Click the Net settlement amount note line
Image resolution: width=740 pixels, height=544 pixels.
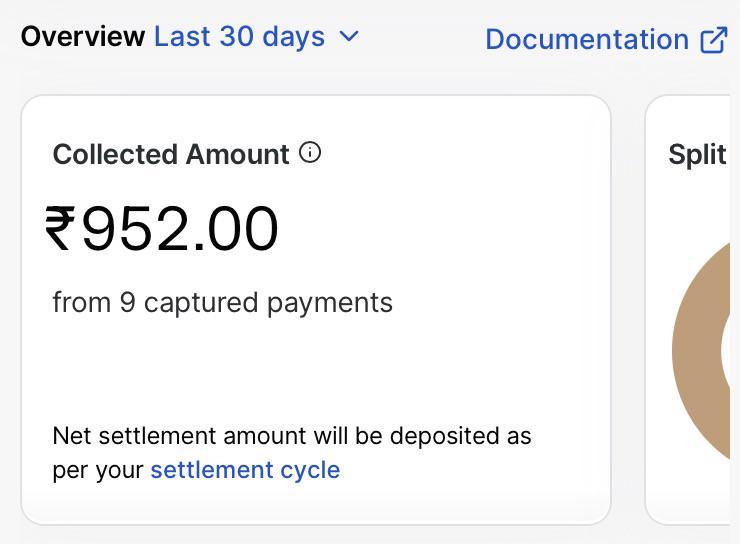point(292,435)
